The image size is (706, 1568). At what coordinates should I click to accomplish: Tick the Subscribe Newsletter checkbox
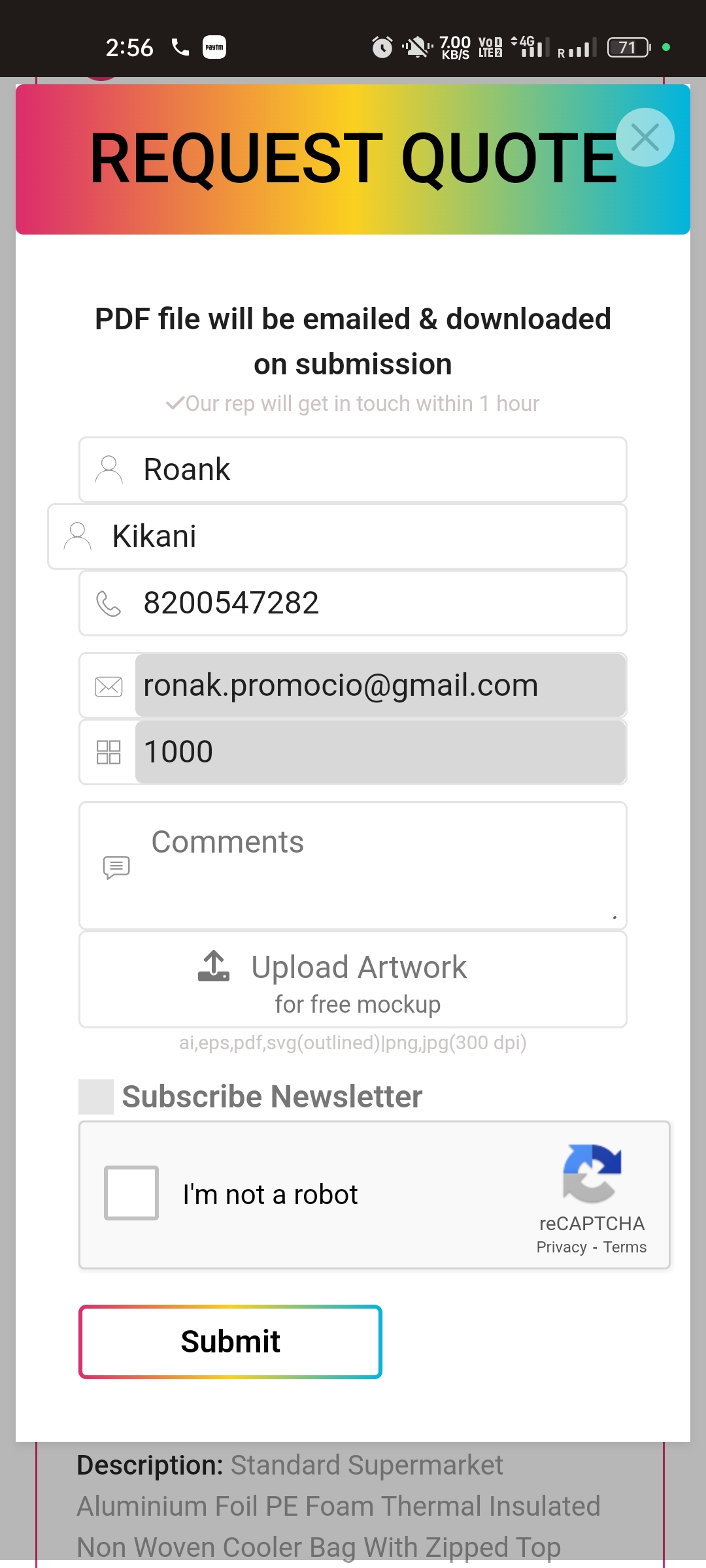click(x=96, y=1097)
